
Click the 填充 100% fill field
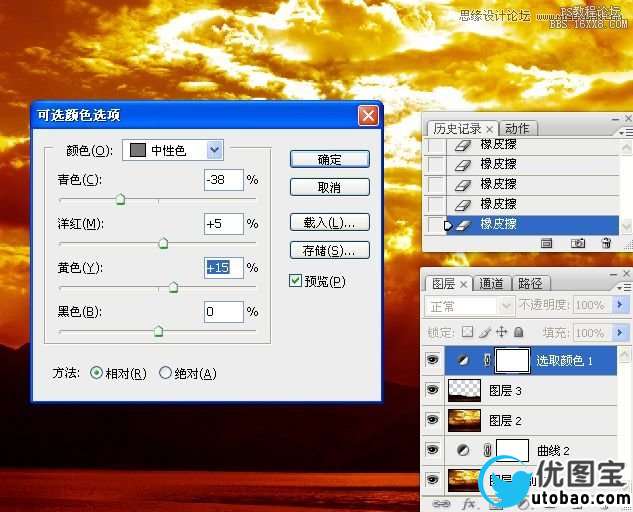[593, 333]
